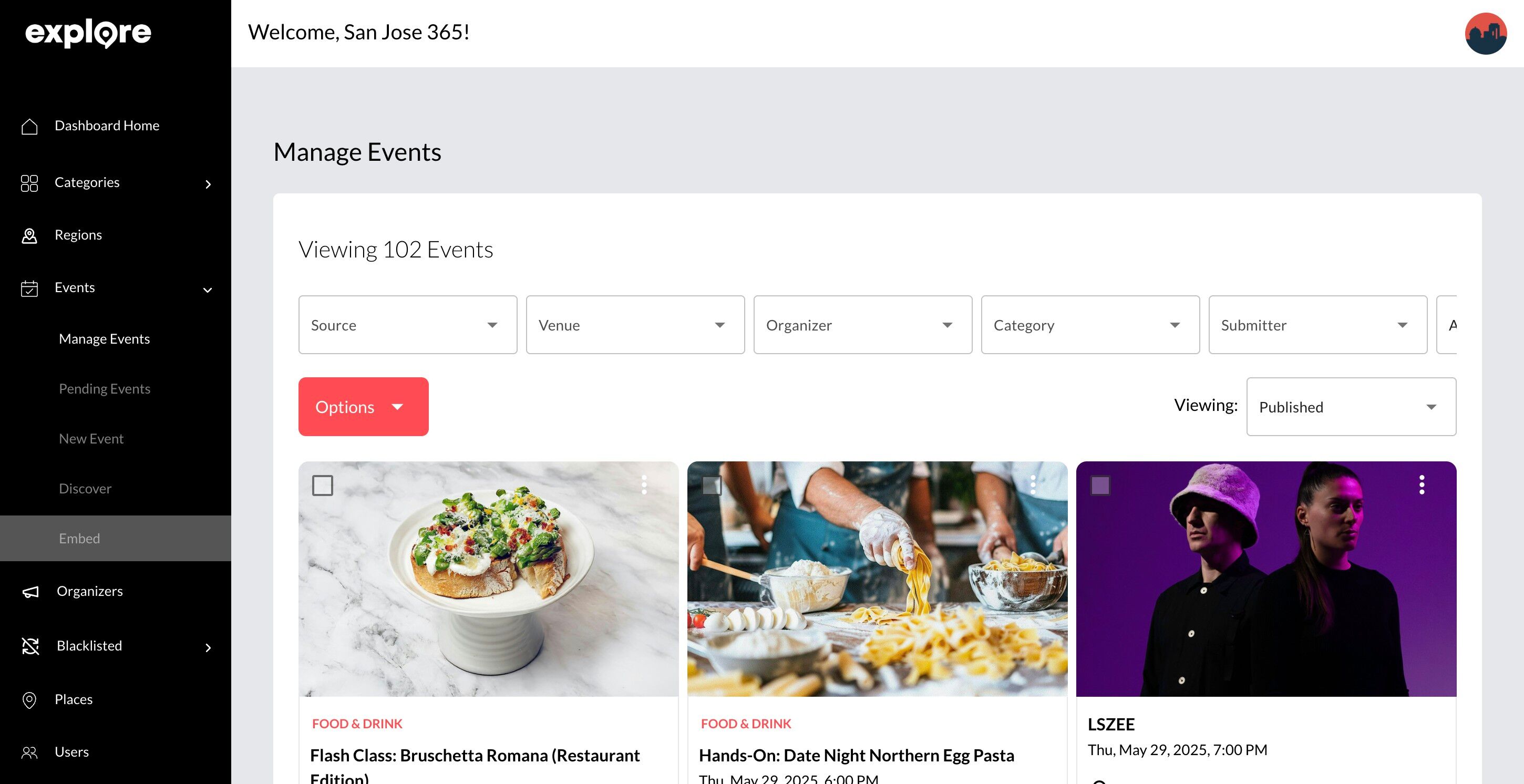Click the Places location pin icon
1524x784 pixels.
click(x=29, y=700)
